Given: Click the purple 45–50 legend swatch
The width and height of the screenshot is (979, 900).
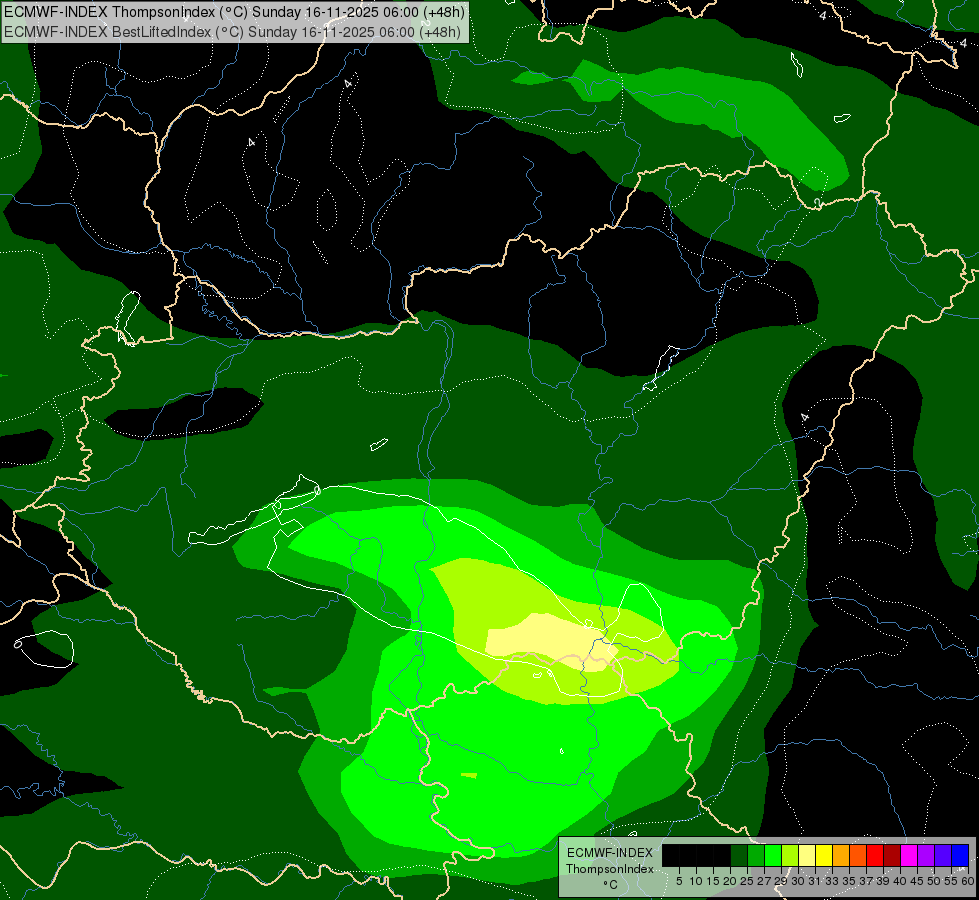Looking at the screenshot, I should pyautogui.click(x=926, y=855).
